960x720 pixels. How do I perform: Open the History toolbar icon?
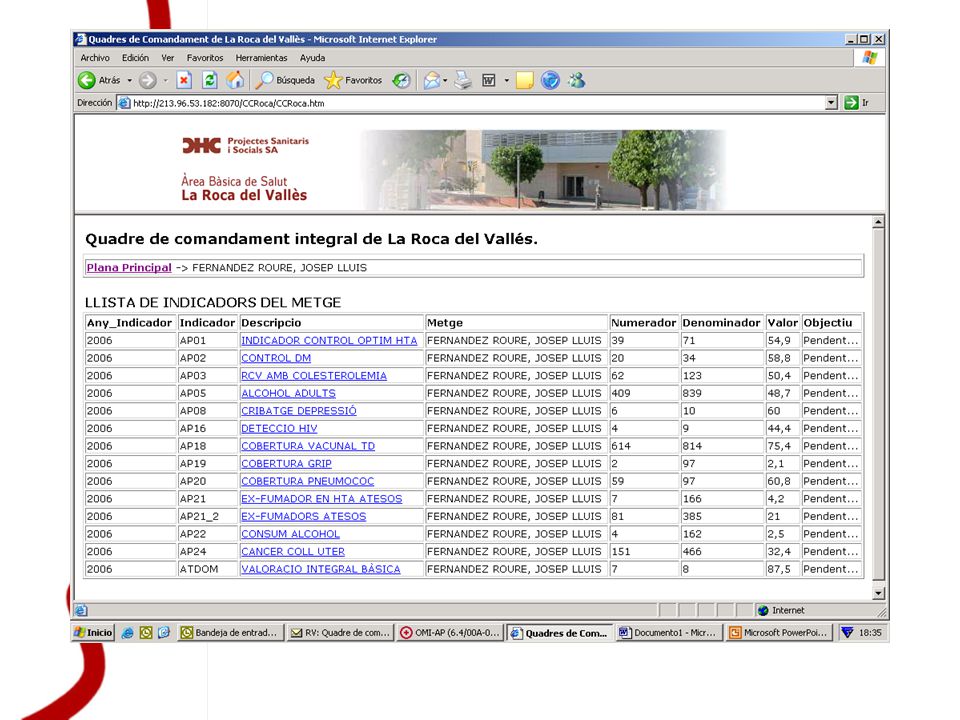click(402, 80)
